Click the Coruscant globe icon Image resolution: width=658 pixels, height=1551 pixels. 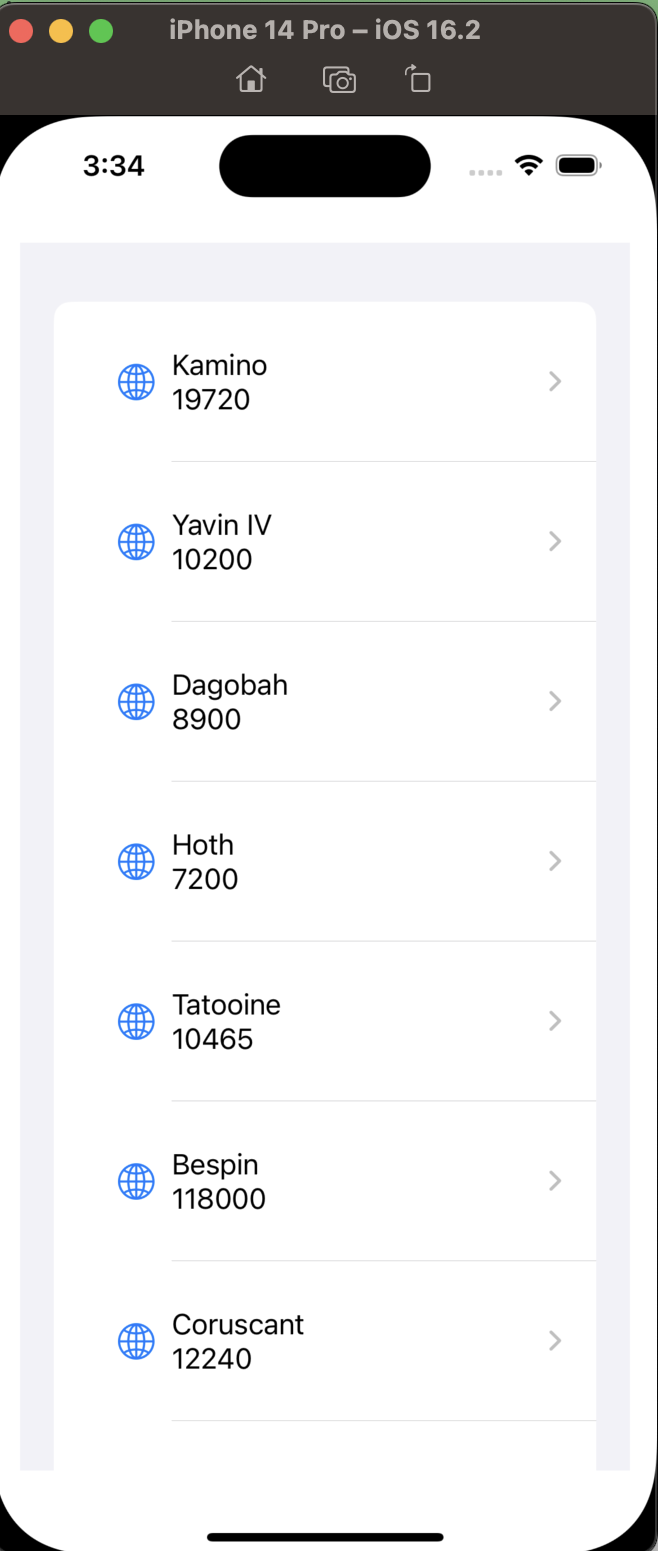click(x=137, y=1341)
